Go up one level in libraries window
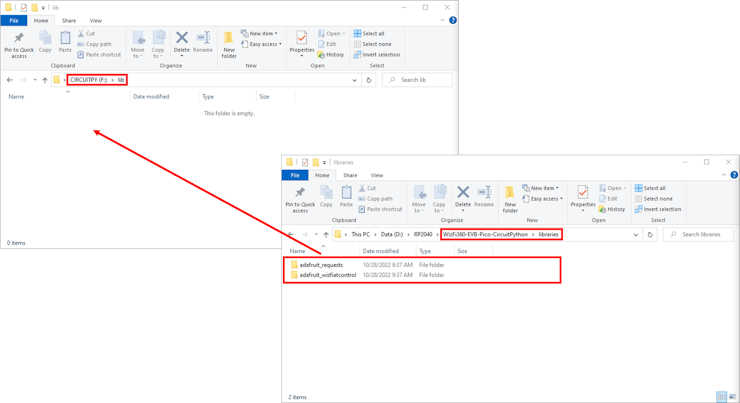This screenshot has width=740, height=403. click(326, 235)
